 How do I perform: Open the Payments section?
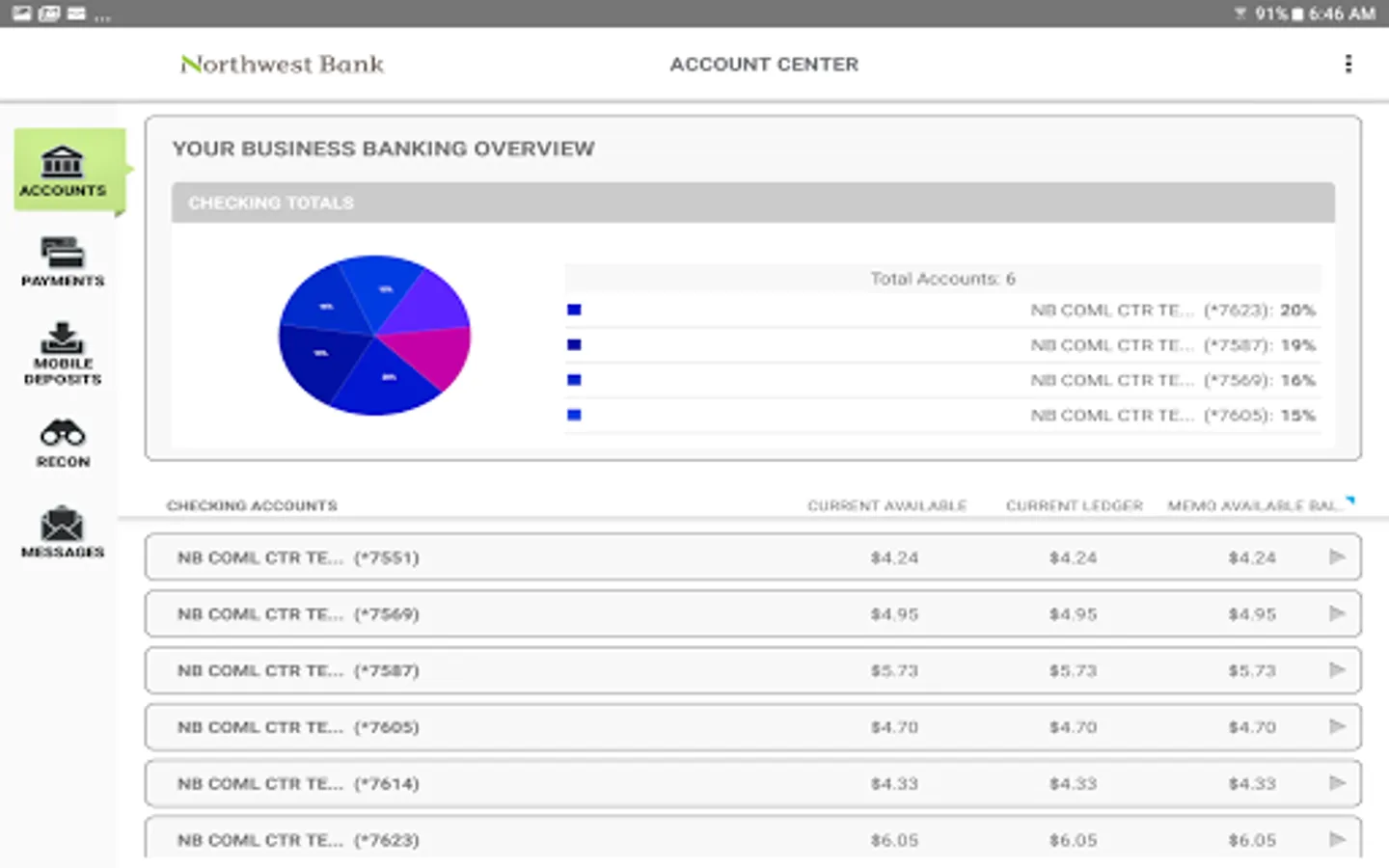point(63,261)
